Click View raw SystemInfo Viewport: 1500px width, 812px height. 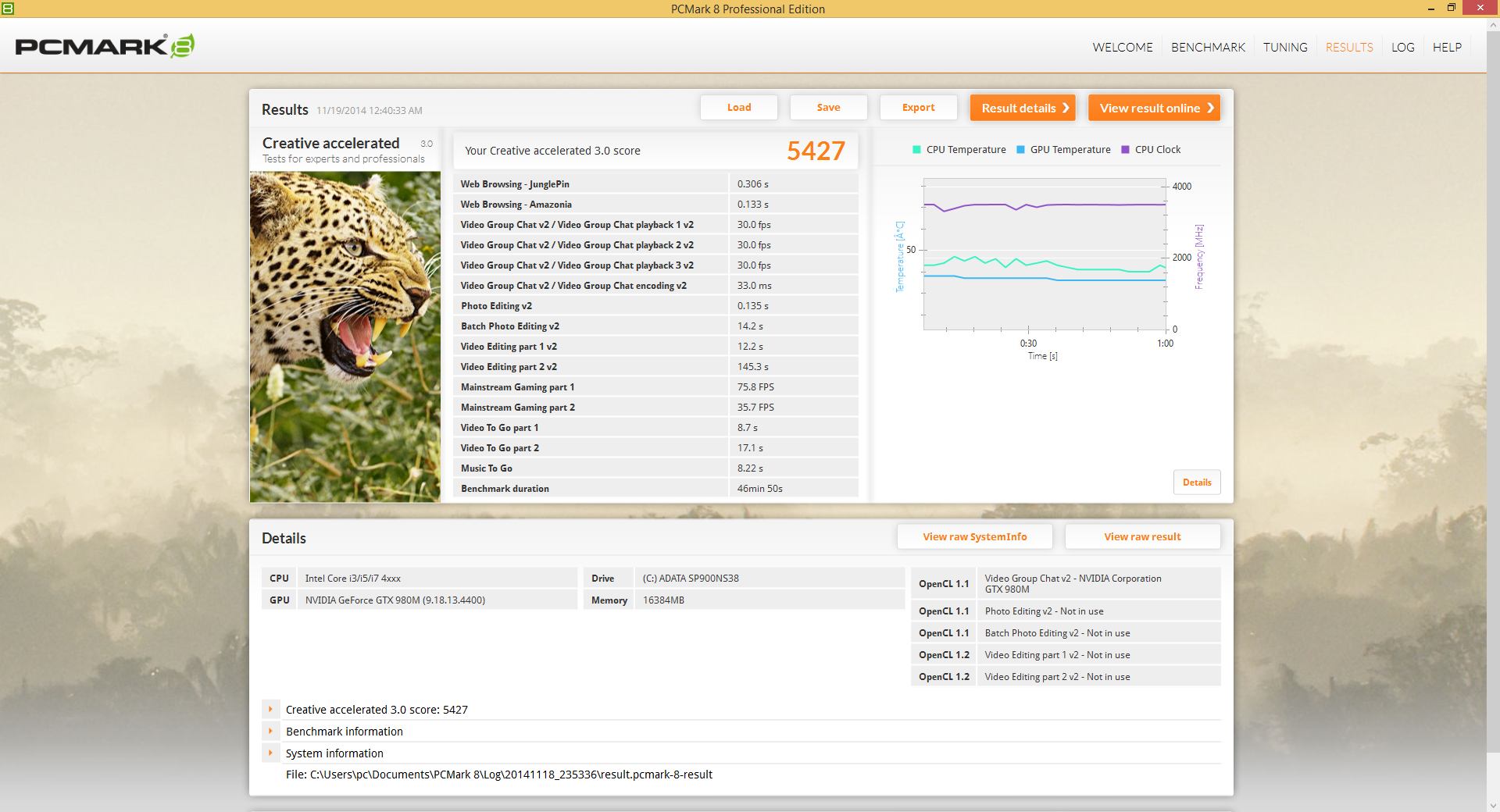tap(975, 536)
